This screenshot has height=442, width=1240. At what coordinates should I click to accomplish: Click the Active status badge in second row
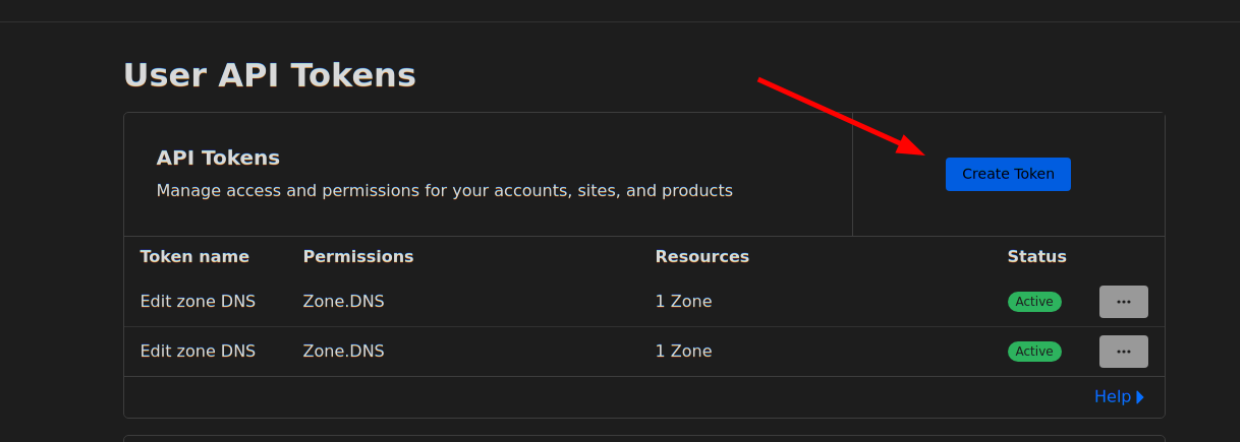click(1034, 351)
